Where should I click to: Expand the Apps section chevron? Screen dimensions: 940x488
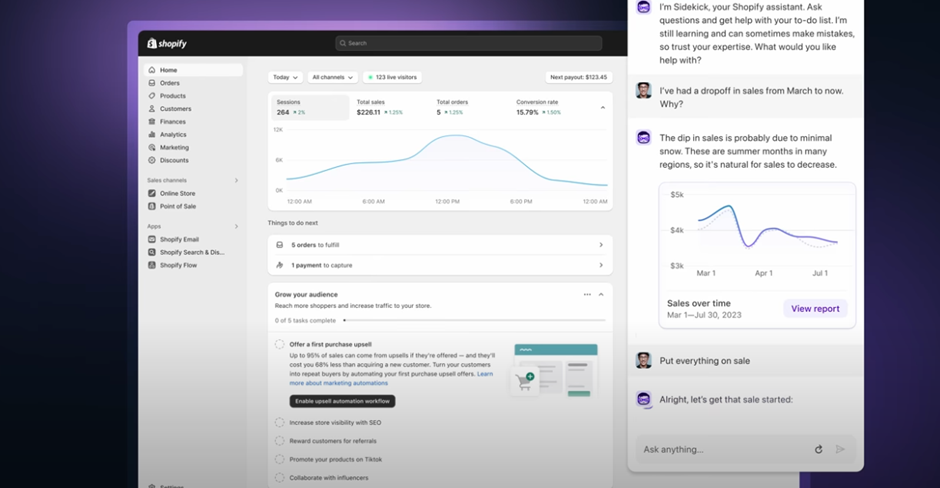pyautogui.click(x=236, y=227)
